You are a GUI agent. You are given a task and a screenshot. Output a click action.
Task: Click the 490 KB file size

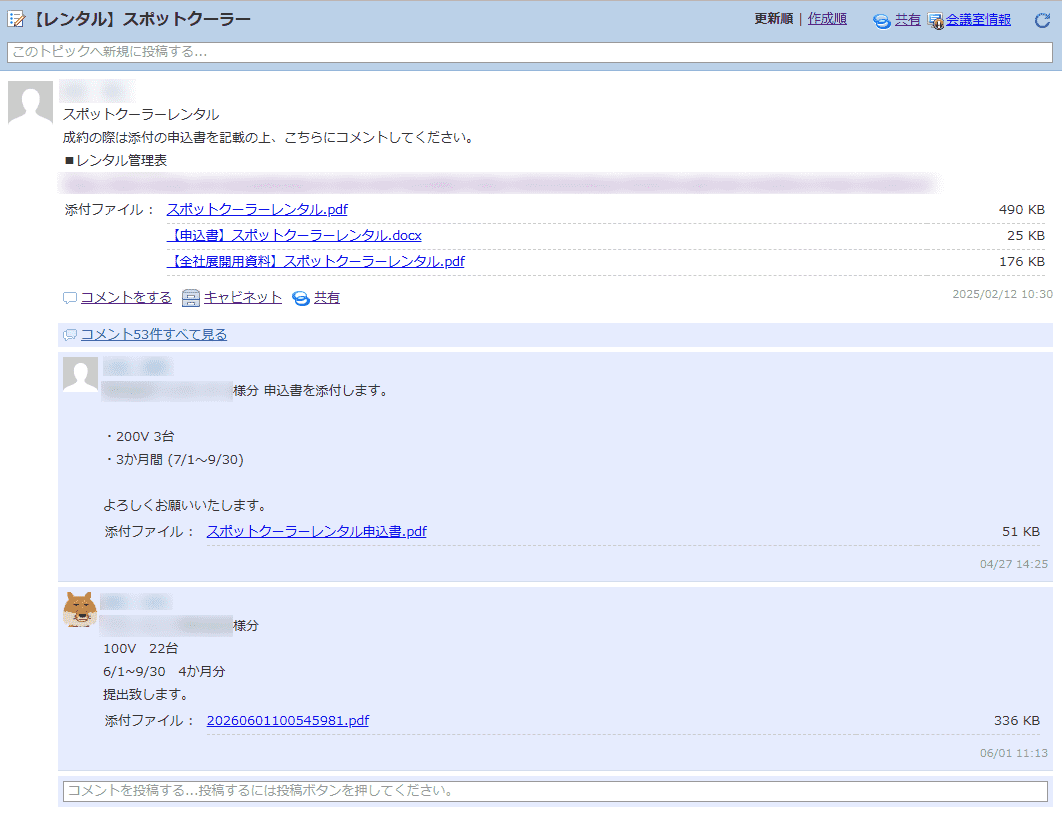[1021, 210]
